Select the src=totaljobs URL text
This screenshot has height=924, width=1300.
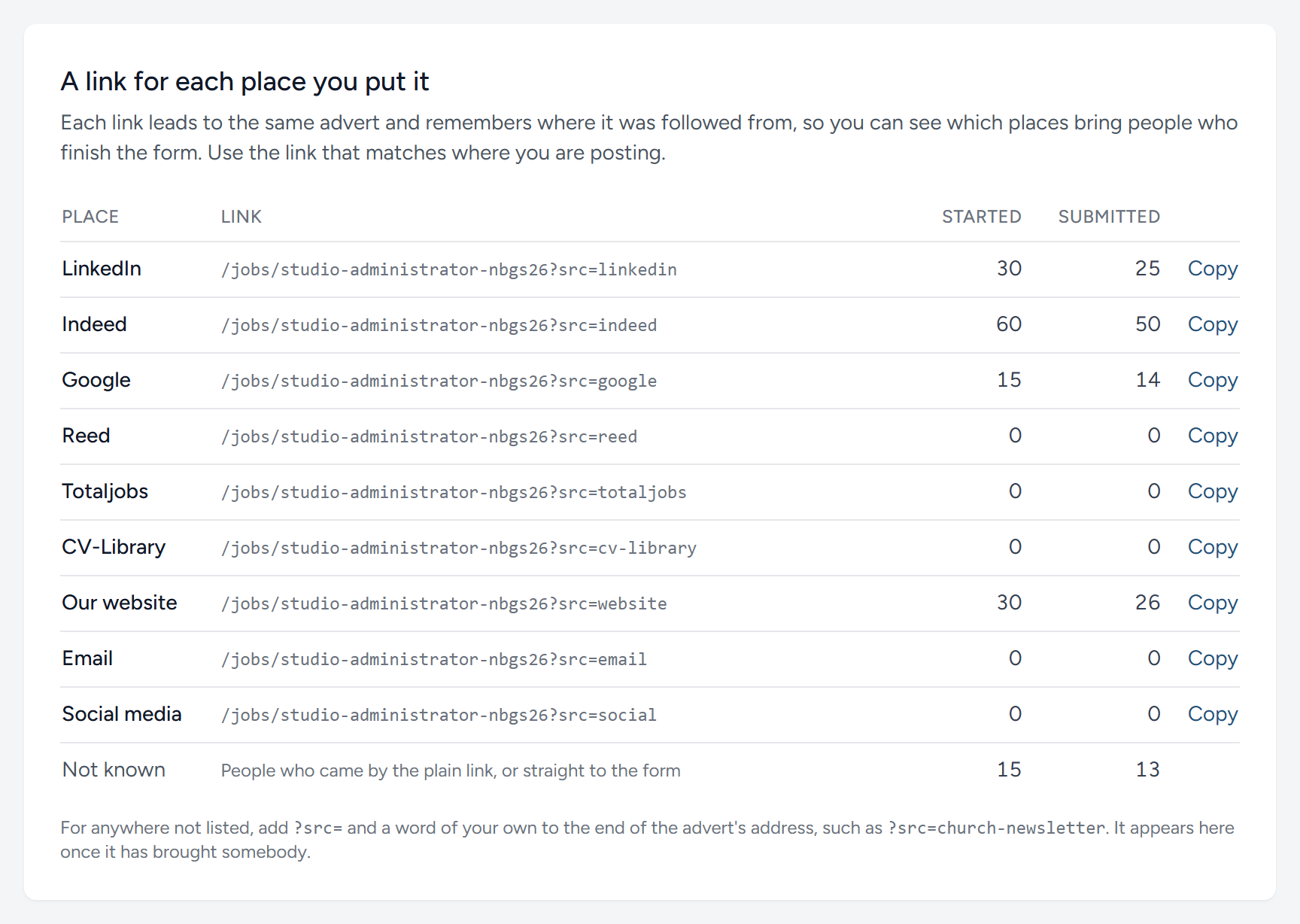click(454, 492)
